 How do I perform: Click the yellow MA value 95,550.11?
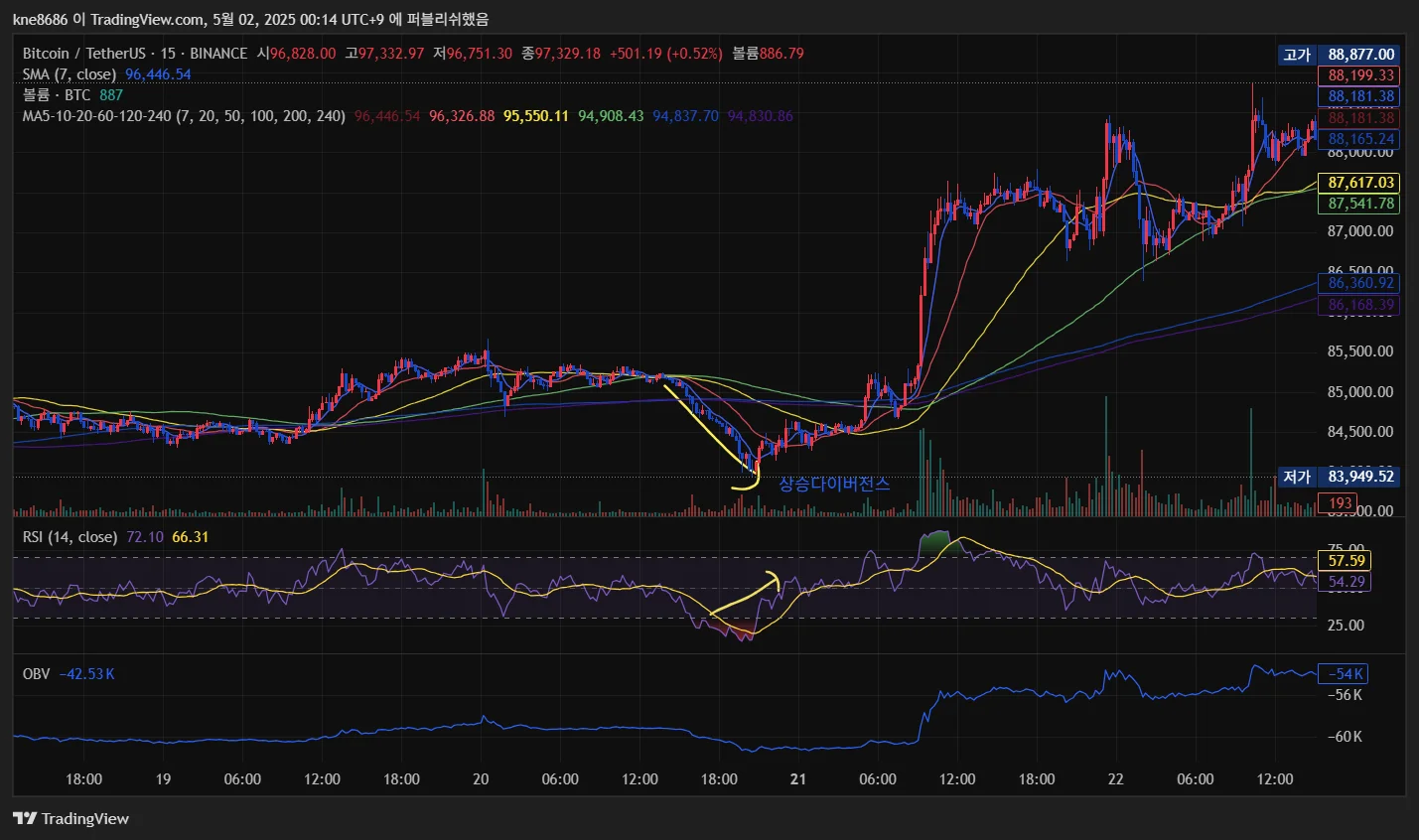536,116
